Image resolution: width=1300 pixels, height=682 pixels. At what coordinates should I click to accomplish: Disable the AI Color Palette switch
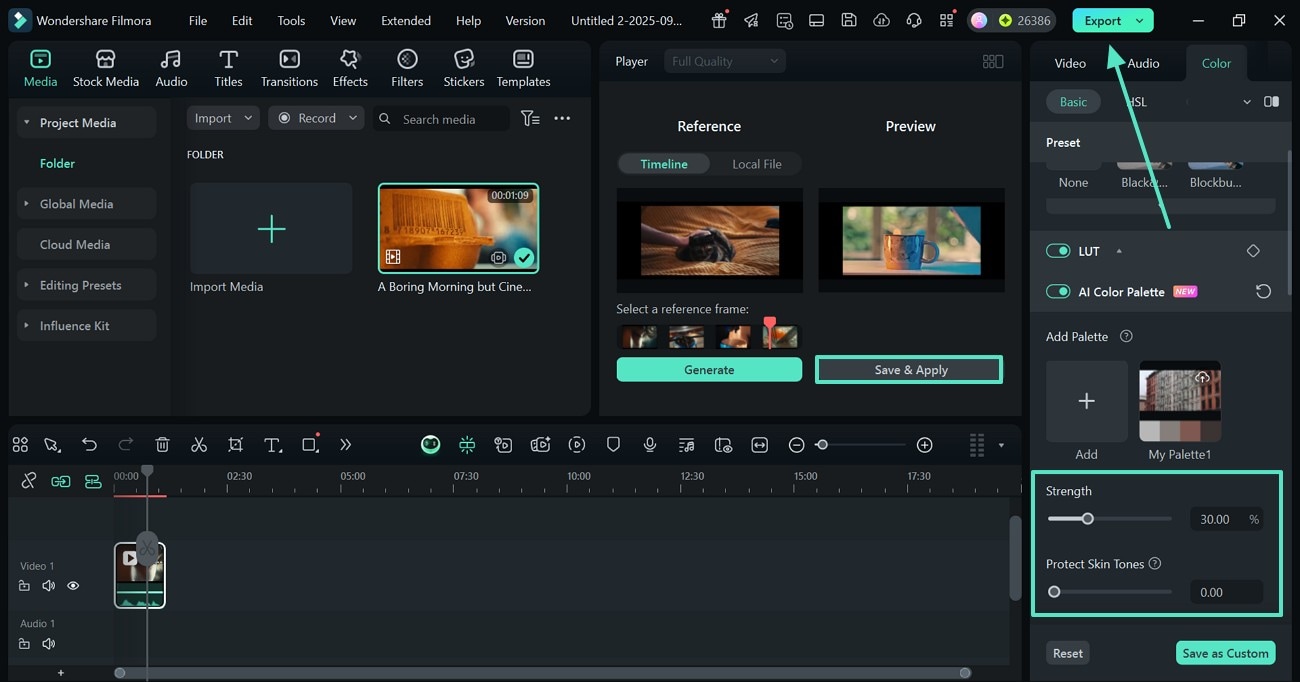tap(1058, 292)
